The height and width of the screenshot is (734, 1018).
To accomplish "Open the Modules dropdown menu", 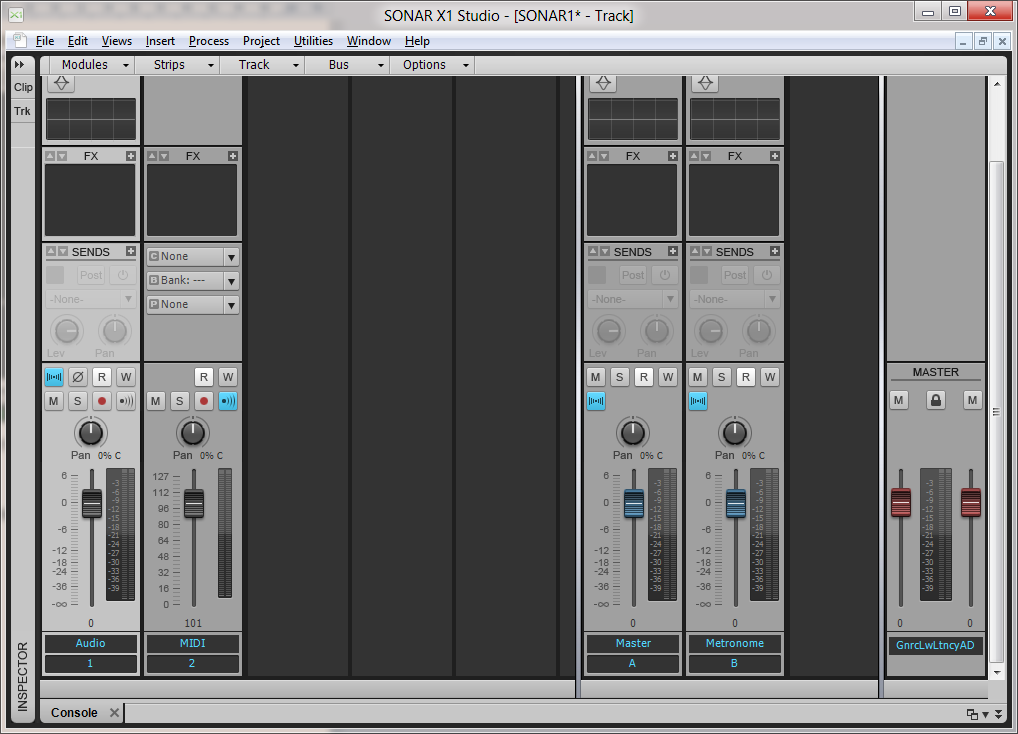I will point(93,65).
